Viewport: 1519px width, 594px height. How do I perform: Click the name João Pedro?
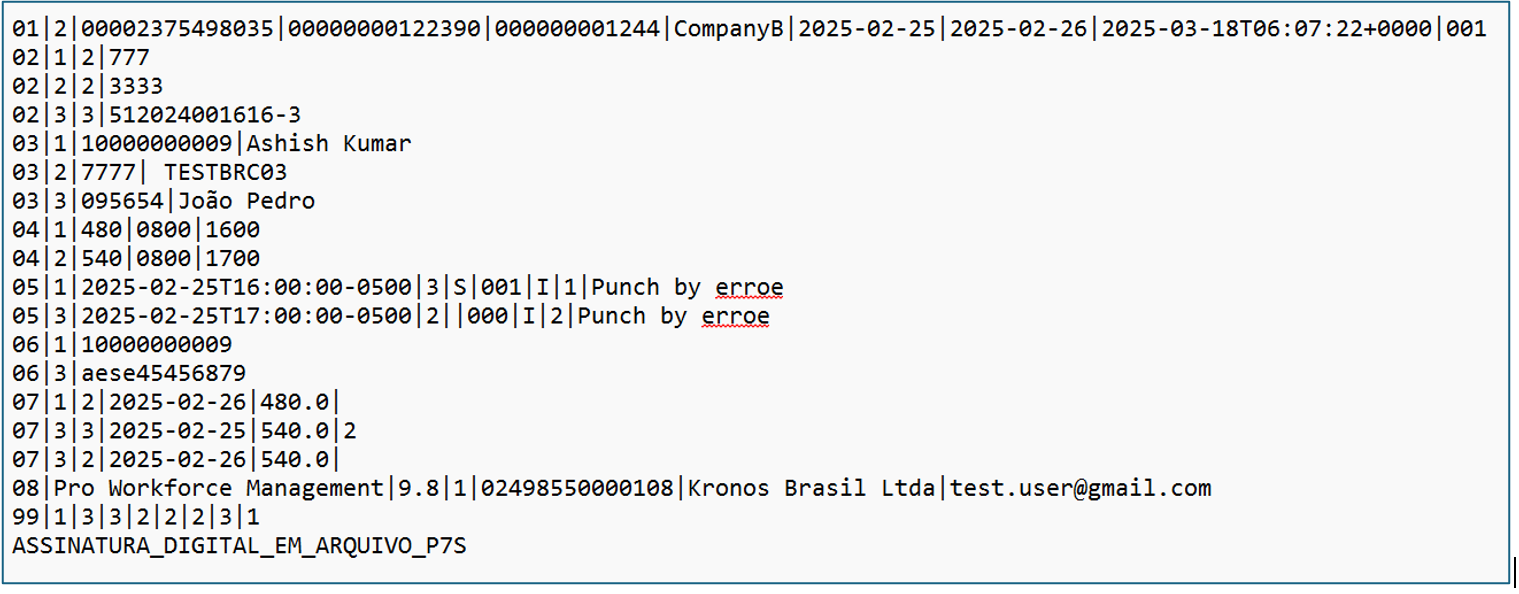click(247, 201)
